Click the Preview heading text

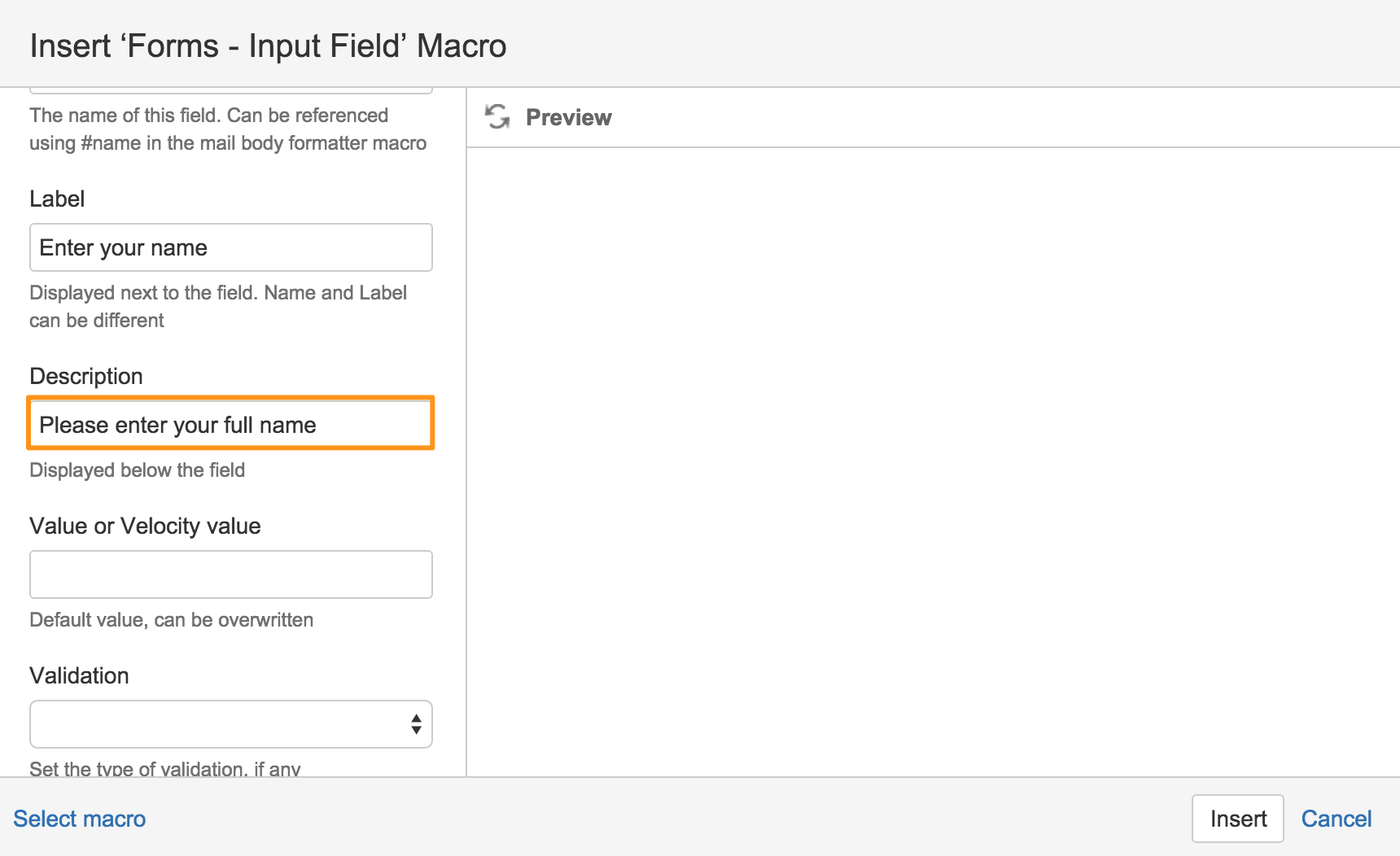[568, 117]
